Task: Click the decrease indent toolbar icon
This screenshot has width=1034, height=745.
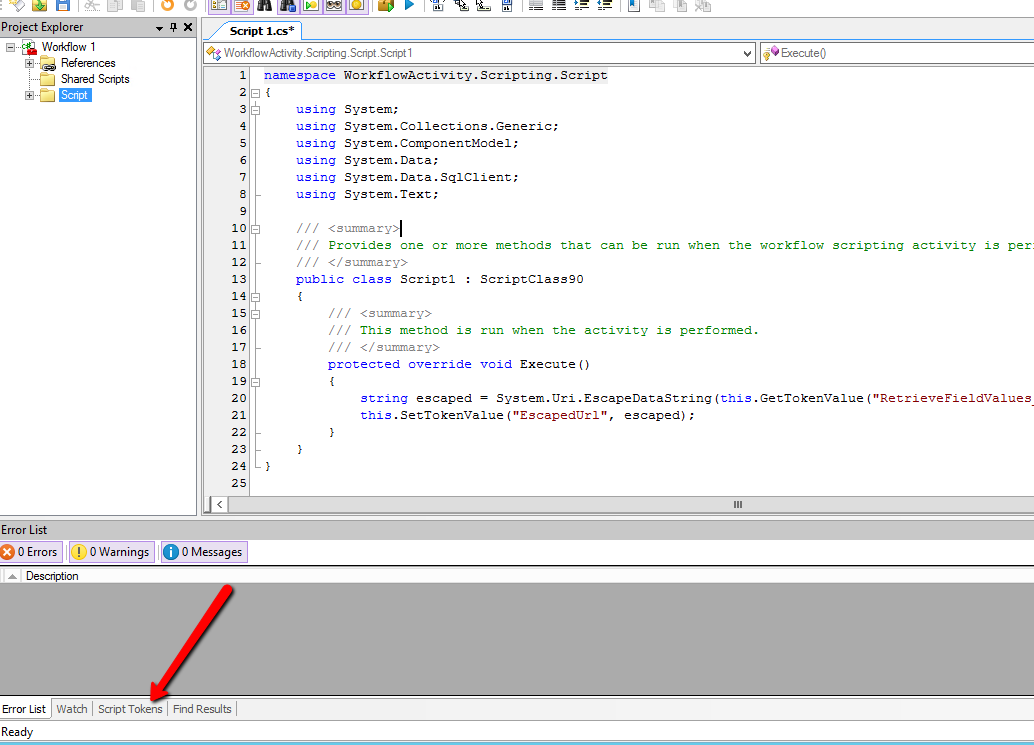Action: click(604, 5)
